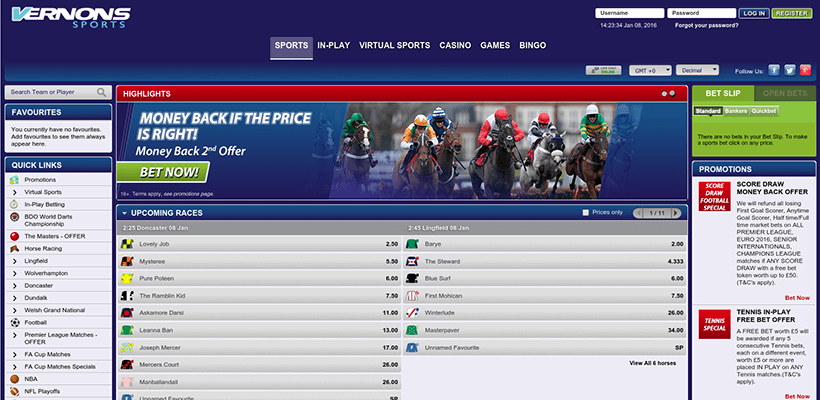
Task: Click the Score Draw Football Special image
Action: pyautogui.click(x=714, y=197)
